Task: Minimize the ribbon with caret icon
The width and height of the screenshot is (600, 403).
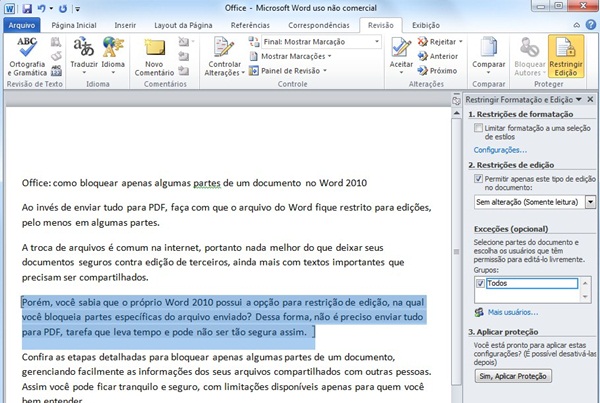Action: click(x=577, y=25)
